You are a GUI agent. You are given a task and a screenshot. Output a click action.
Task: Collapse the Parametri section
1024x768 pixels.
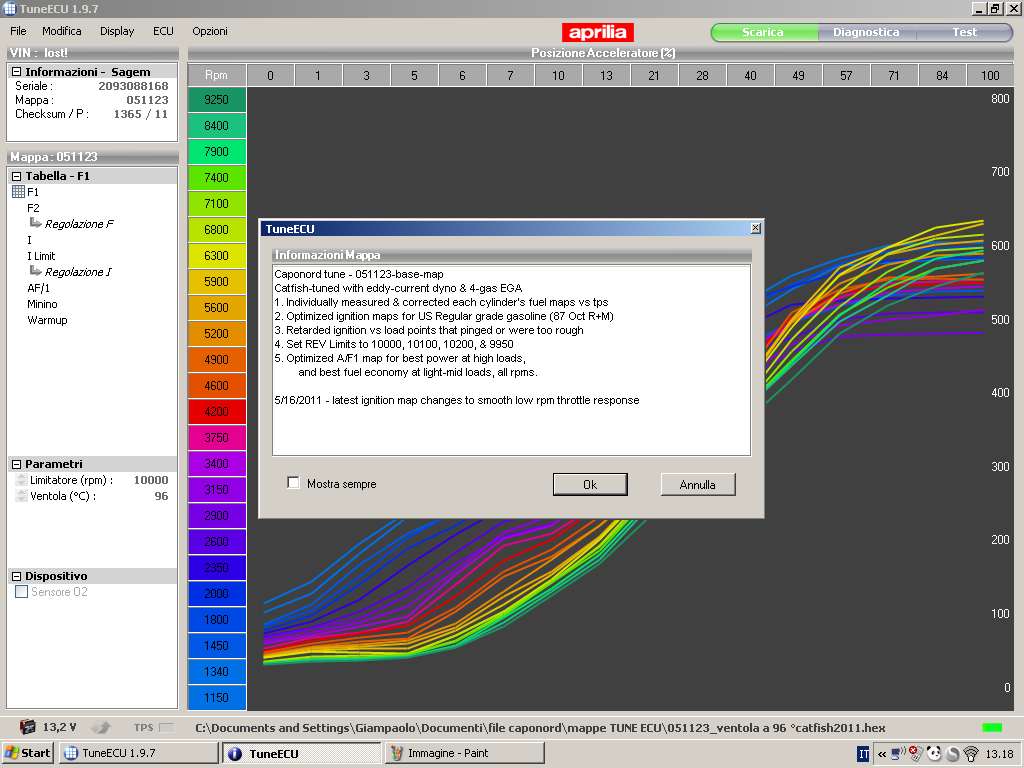17,464
